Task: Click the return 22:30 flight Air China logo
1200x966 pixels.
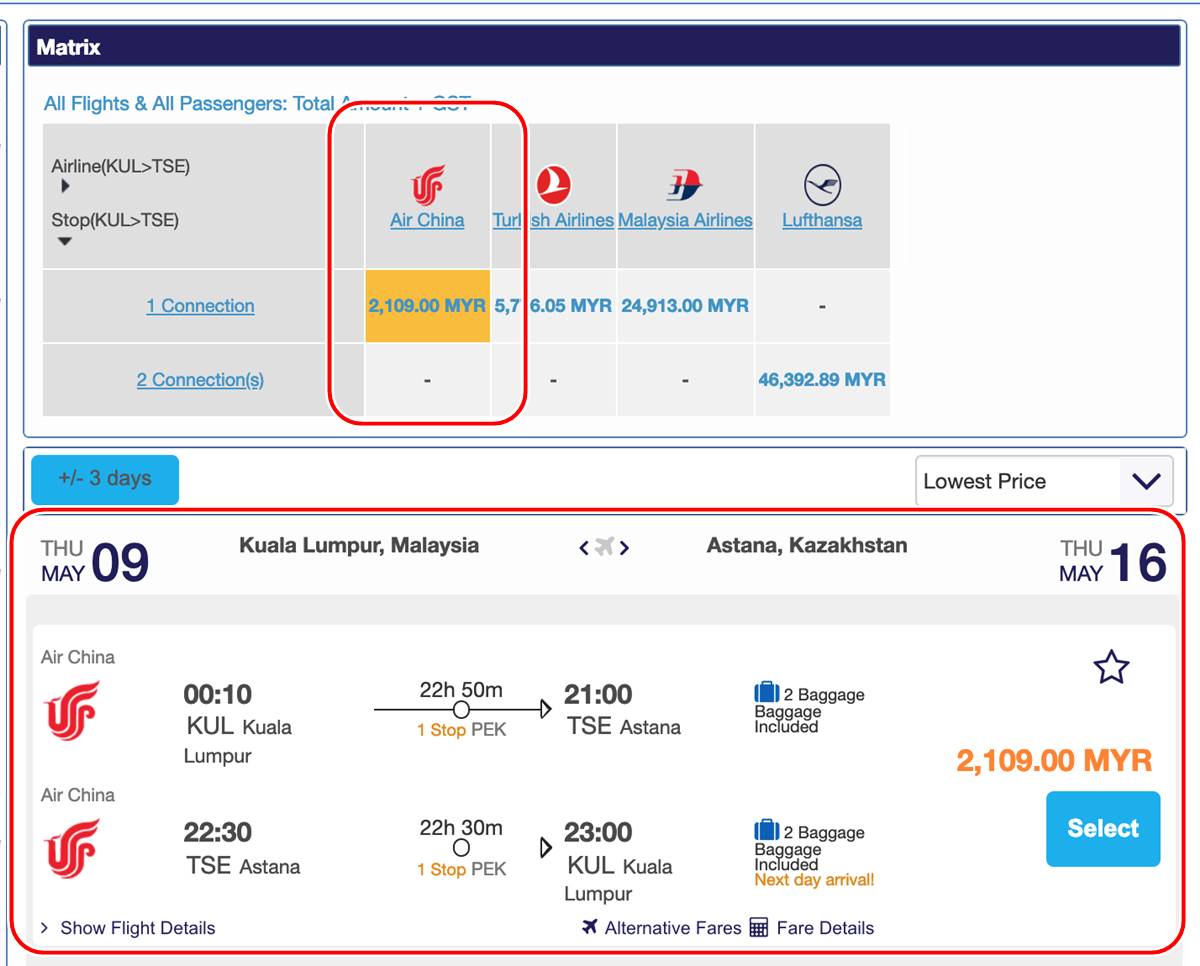Action: (x=73, y=848)
